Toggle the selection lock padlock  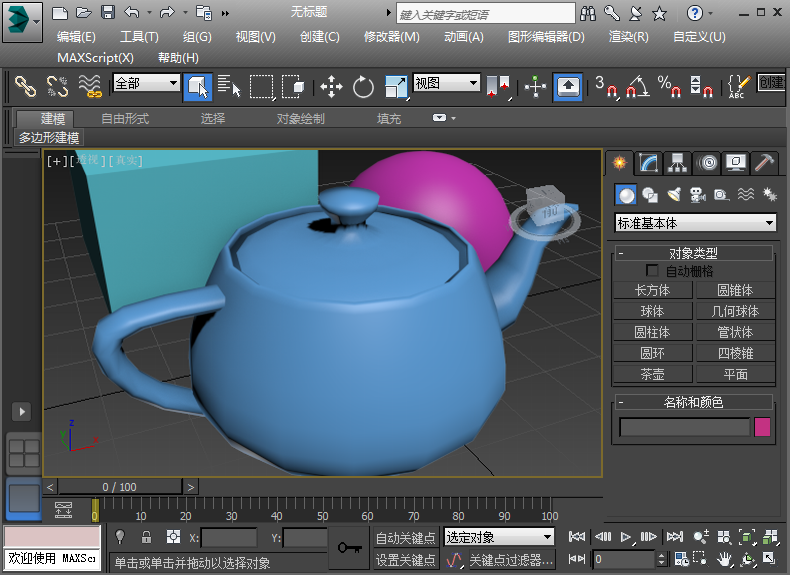[x=146, y=538]
